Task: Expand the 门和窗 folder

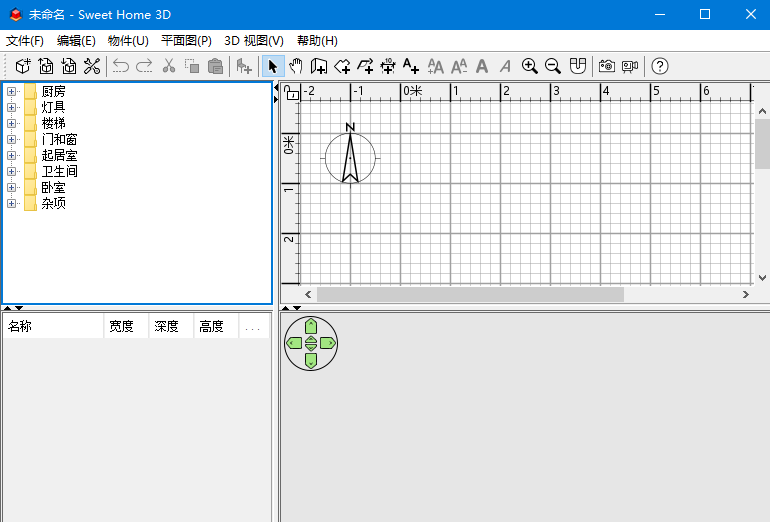Action: point(11,139)
